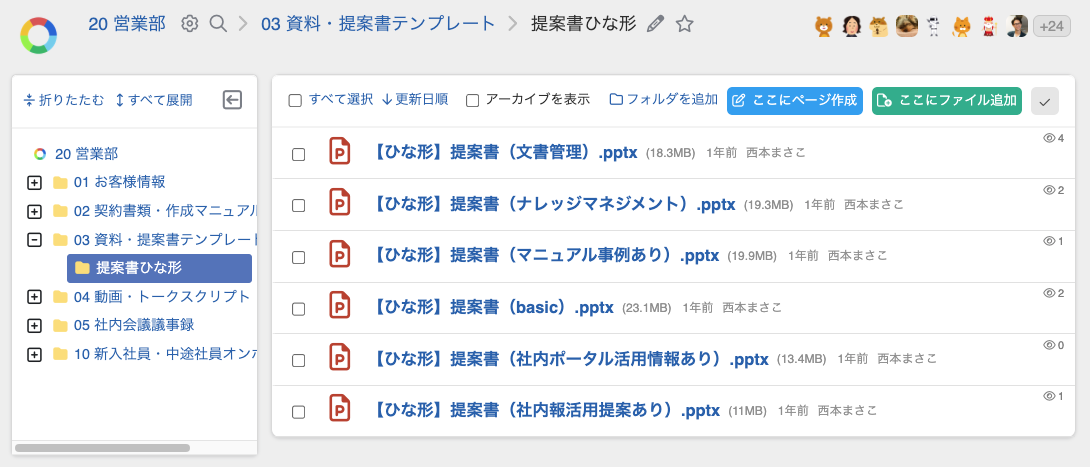Click the pencil edit icon beside 提案書ひな形
The width and height of the screenshot is (1090, 467).
(x=656, y=24)
